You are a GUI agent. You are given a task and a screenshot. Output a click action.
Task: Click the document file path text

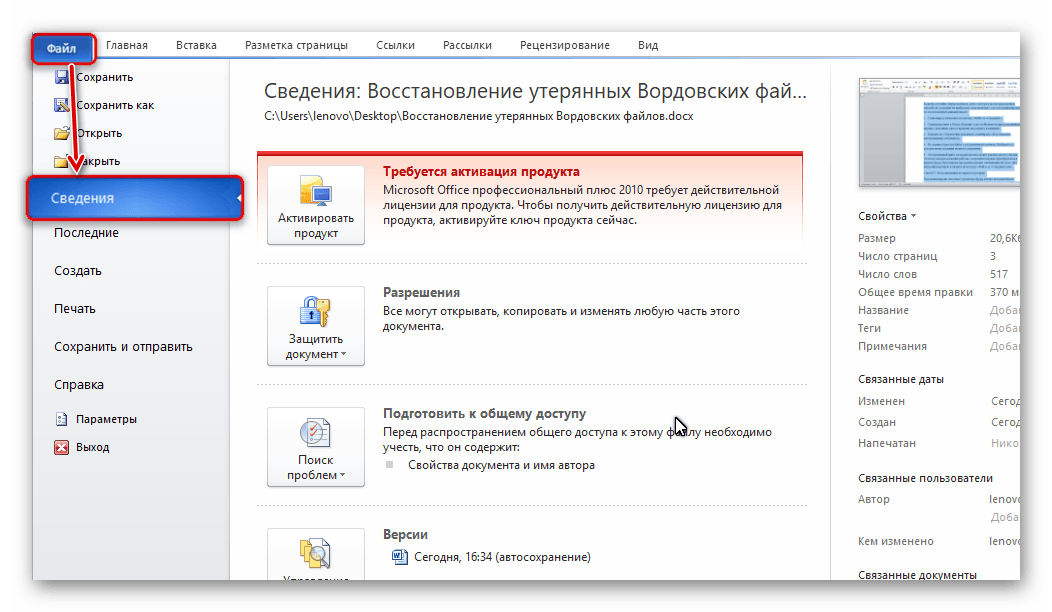(x=478, y=116)
